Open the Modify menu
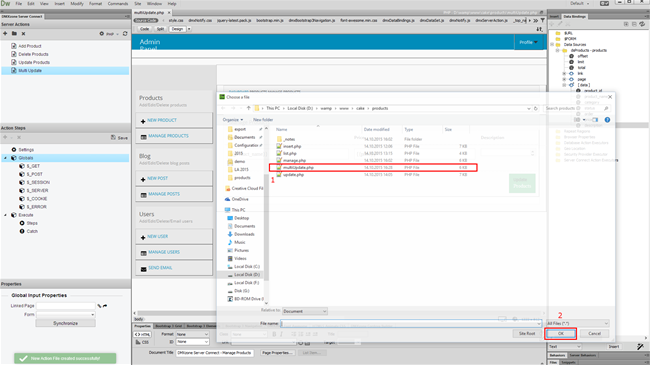Screen dimensions: 650x365 tap(77, 3)
